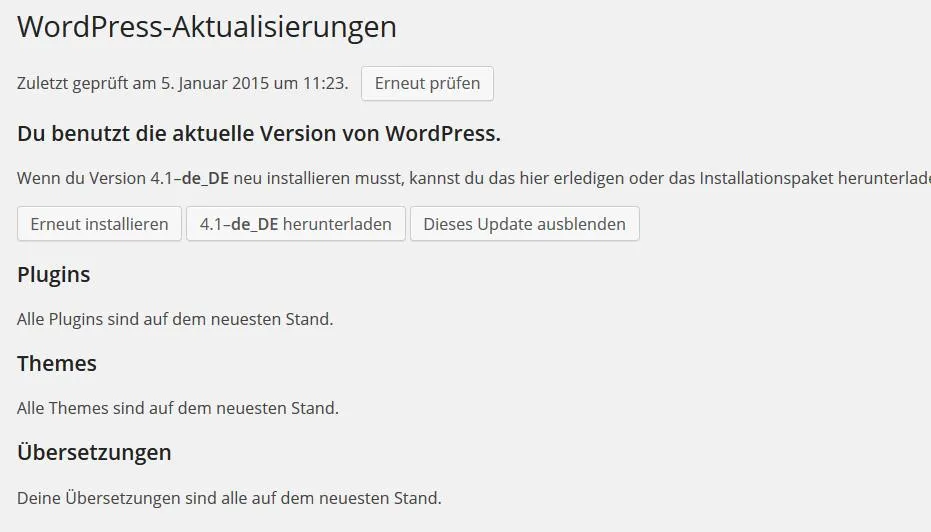Viewport: 931px width, 532px height.
Task: Click the "Übersetzungen" section heading
Action: pyautogui.click(x=94, y=452)
